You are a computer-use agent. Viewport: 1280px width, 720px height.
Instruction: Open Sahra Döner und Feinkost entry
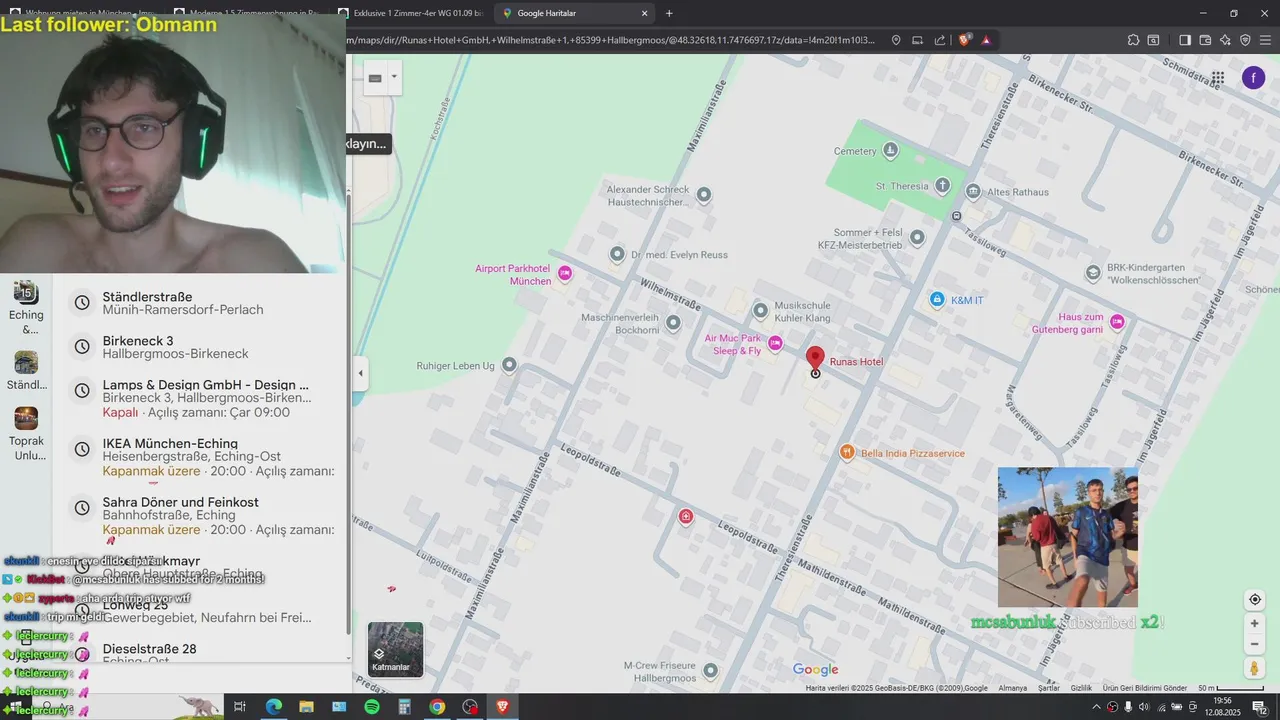(201, 516)
